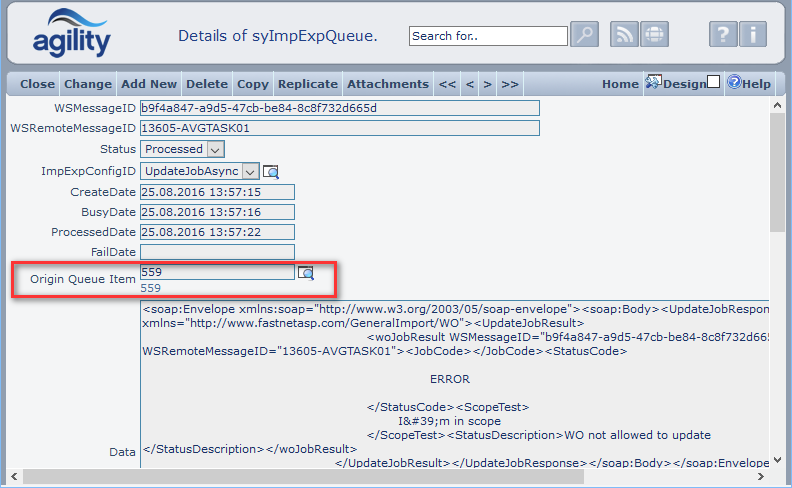Click the agility logo

point(72,33)
